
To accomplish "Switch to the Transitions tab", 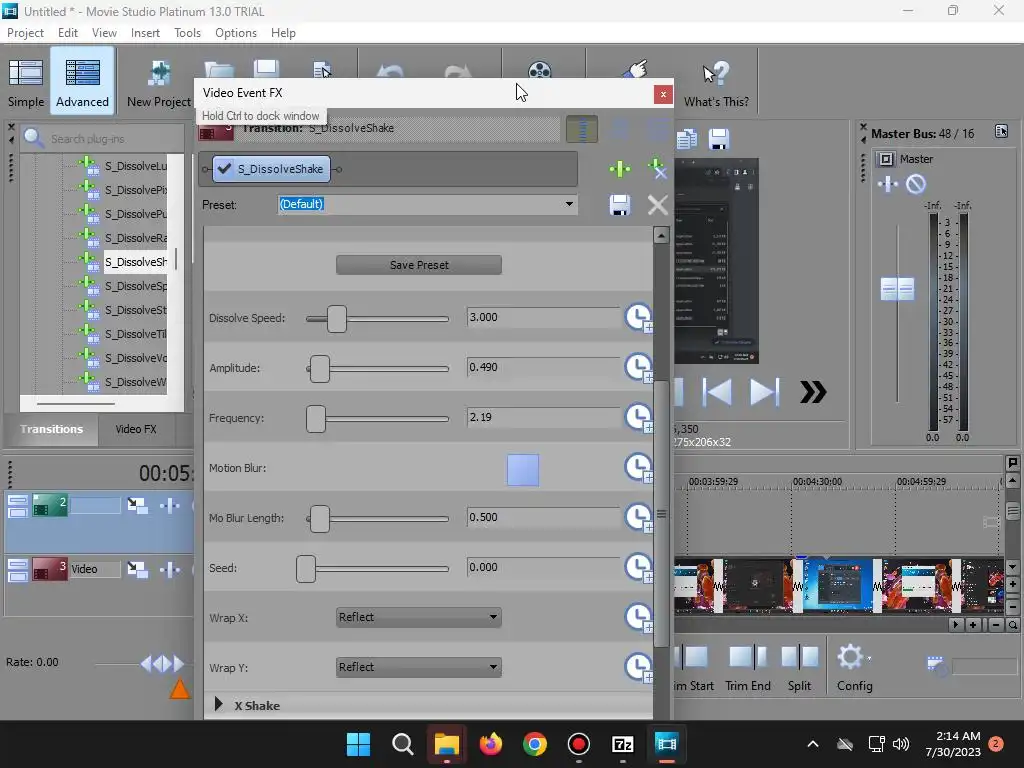I will pyautogui.click(x=52, y=429).
